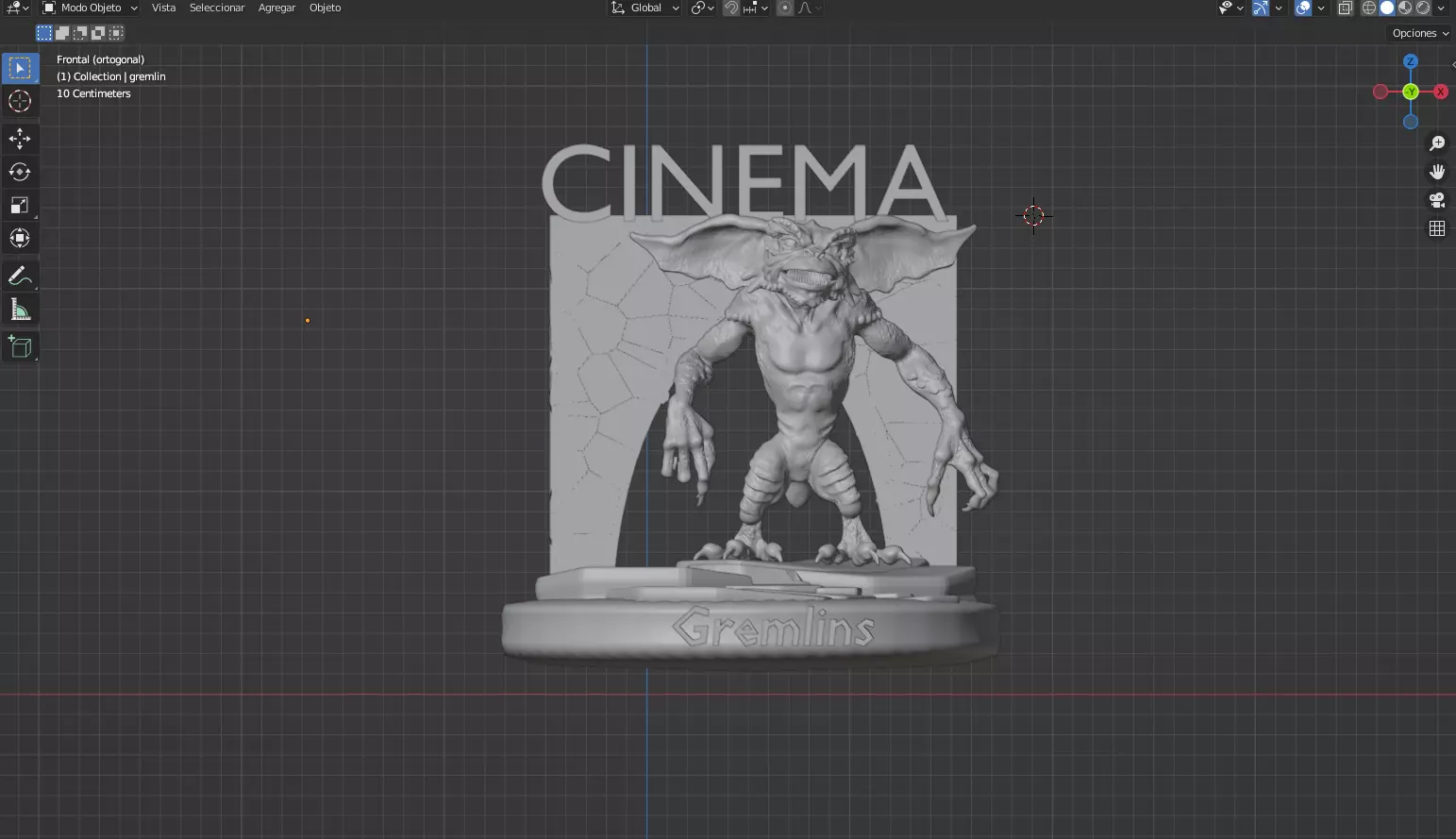The image size is (1456, 839).
Task: Select the Cursor tool
Action: coord(20,101)
